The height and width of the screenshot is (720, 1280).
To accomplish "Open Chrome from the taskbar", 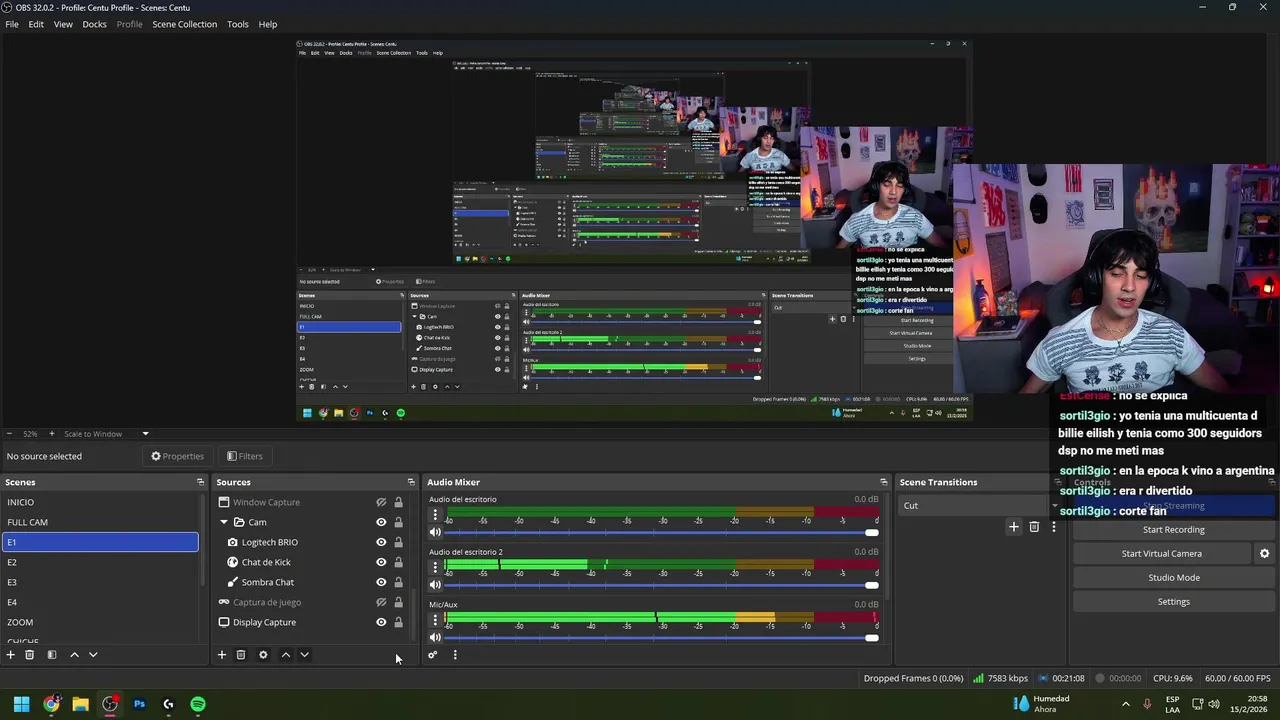I will point(51,704).
